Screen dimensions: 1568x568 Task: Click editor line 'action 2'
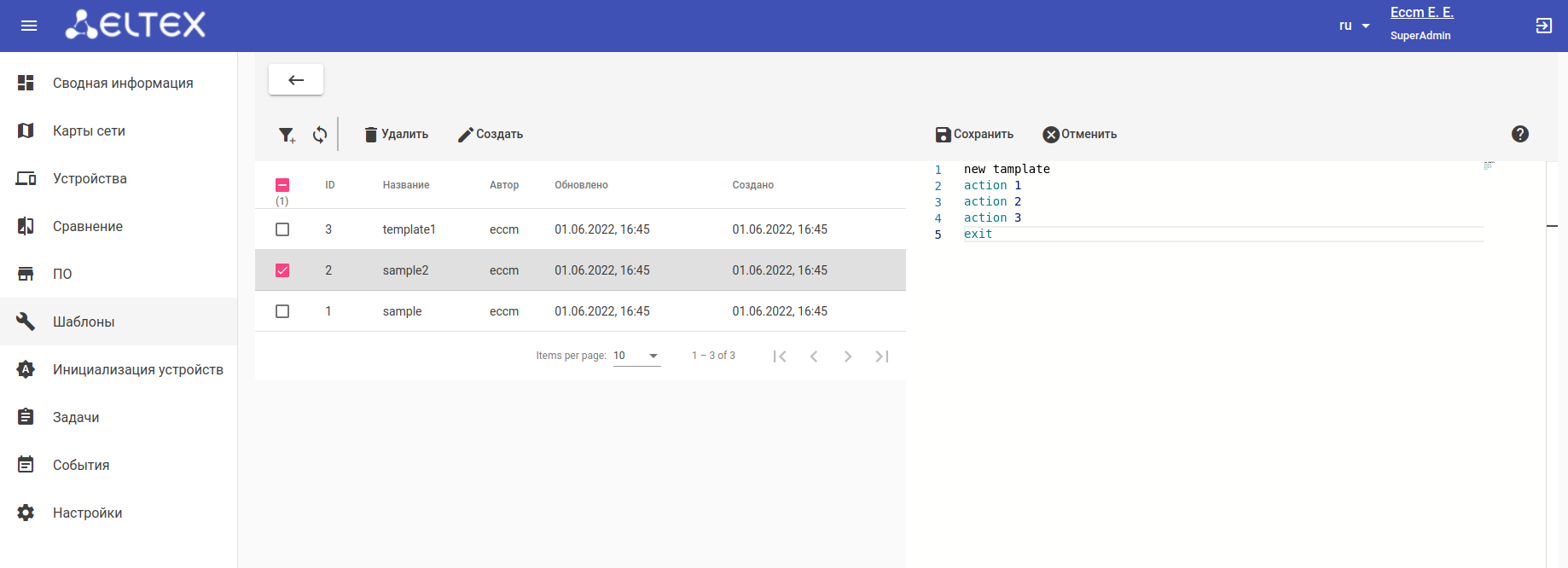(992, 201)
